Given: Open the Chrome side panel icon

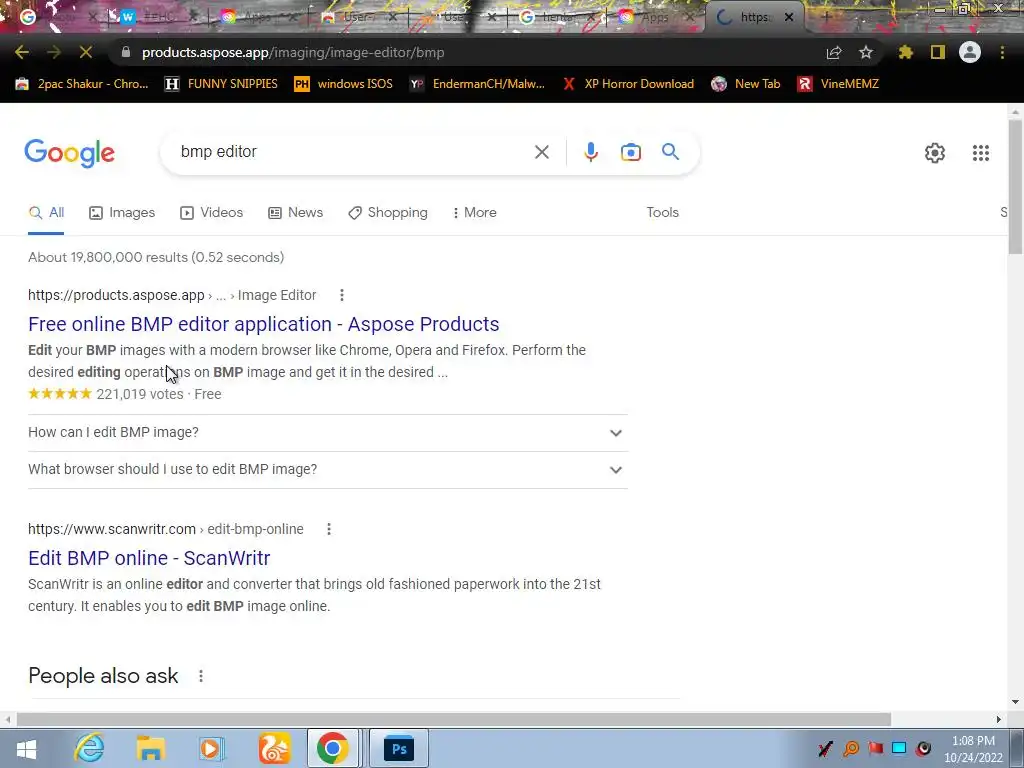Looking at the screenshot, I should point(938,52).
